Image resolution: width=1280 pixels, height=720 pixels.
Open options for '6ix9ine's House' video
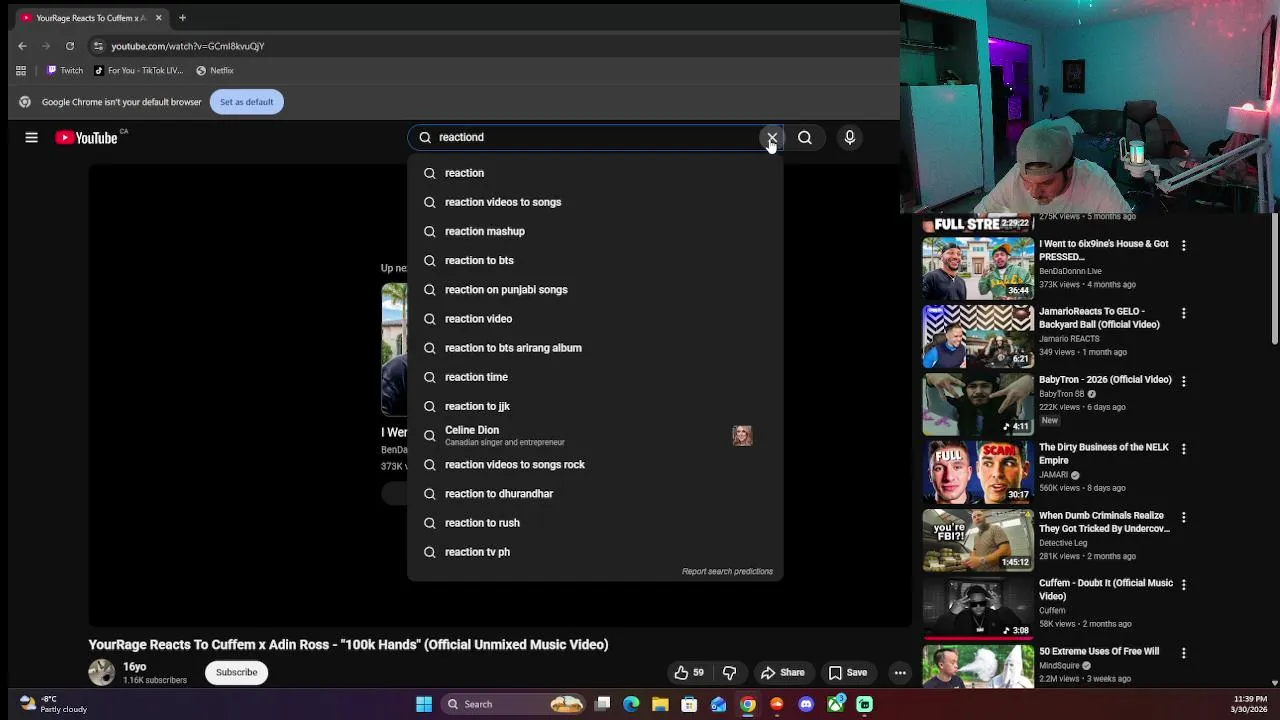coord(1184,246)
